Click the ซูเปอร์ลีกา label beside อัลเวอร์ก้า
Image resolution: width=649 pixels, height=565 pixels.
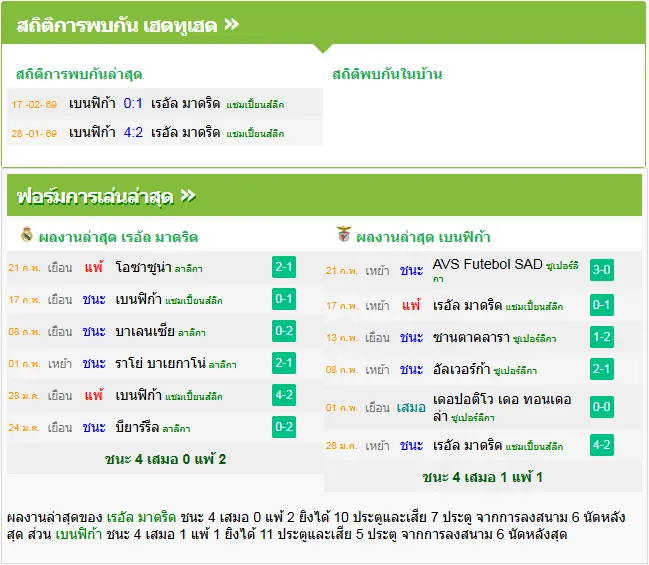coord(515,371)
